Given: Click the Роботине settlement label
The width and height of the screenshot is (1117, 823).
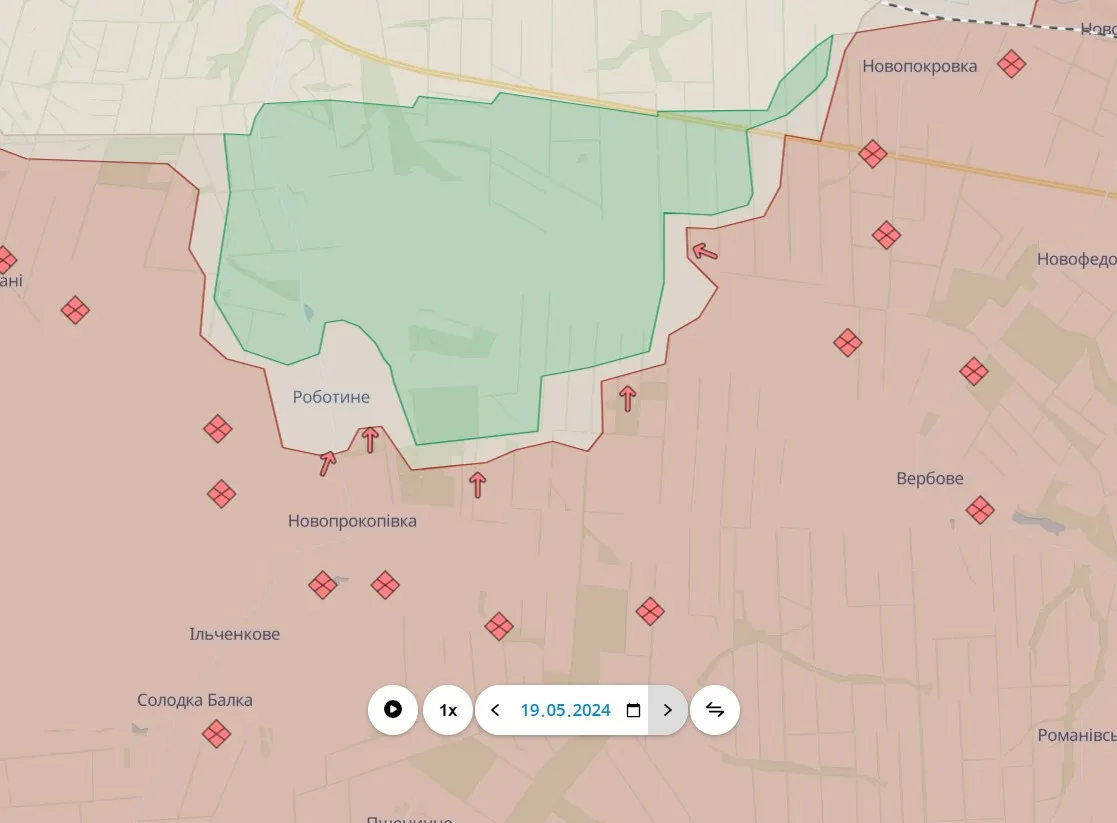Looking at the screenshot, I should click(x=331, y=397).
